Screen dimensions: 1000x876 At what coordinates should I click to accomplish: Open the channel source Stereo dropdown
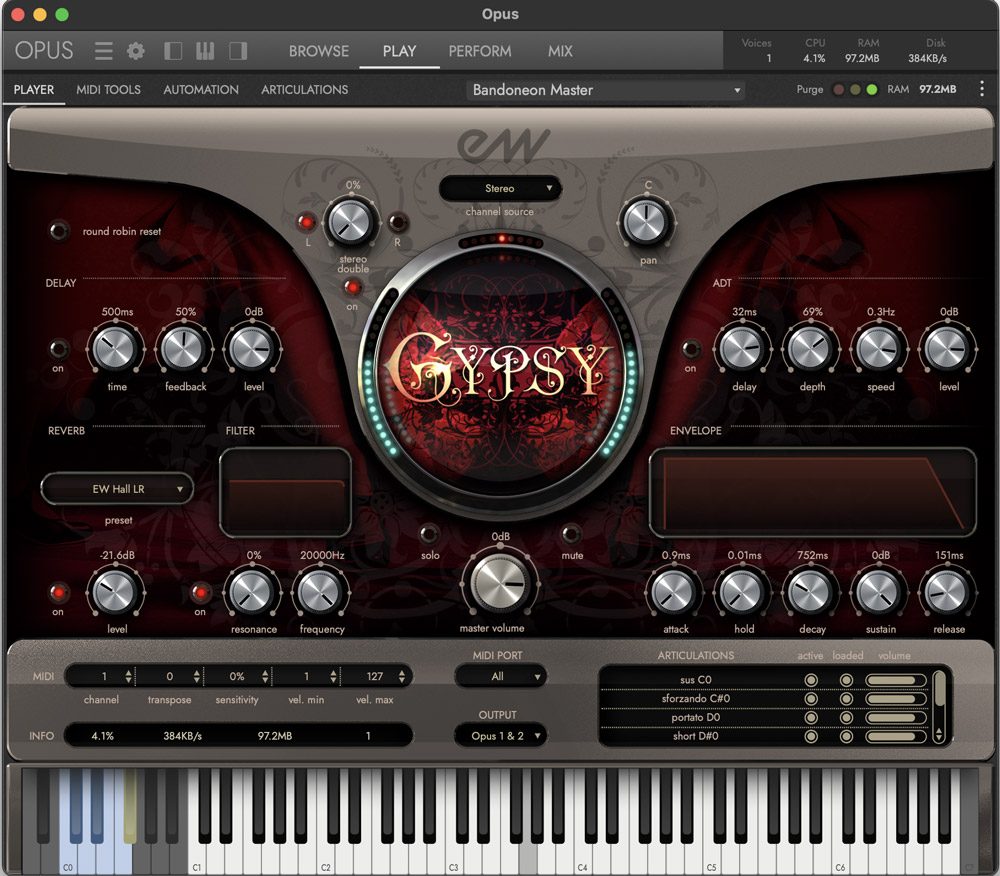tap(500, 188)
